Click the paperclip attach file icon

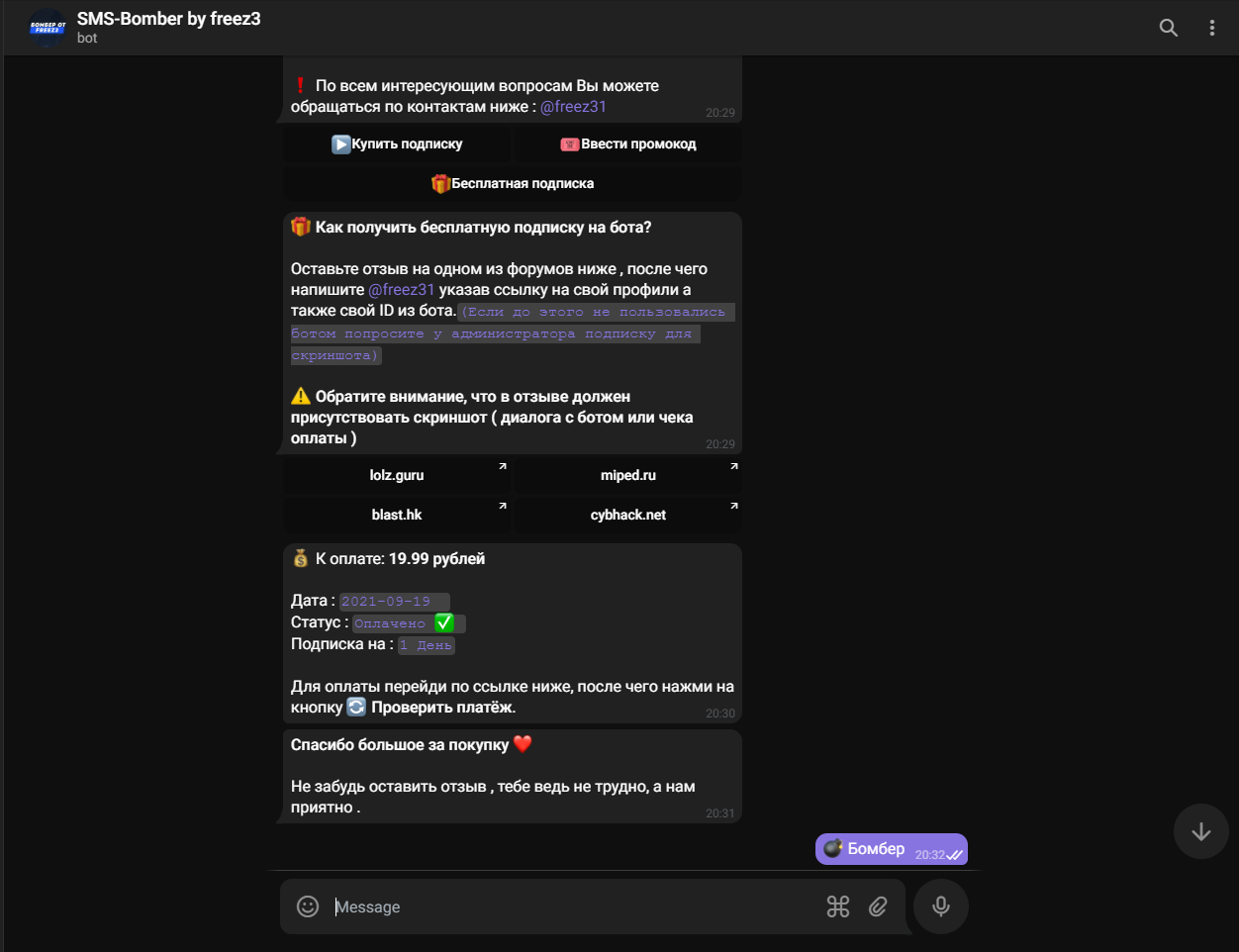878,906
